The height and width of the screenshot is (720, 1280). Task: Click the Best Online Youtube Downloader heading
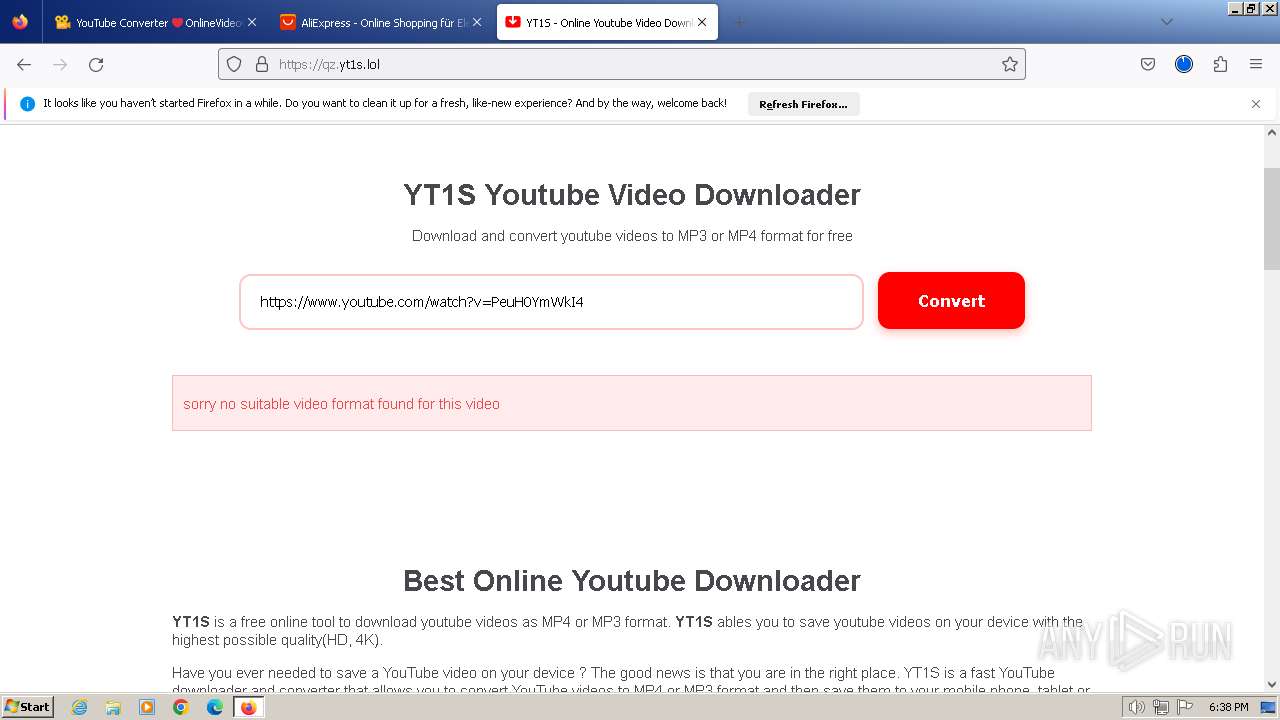(x=632, y=581)
